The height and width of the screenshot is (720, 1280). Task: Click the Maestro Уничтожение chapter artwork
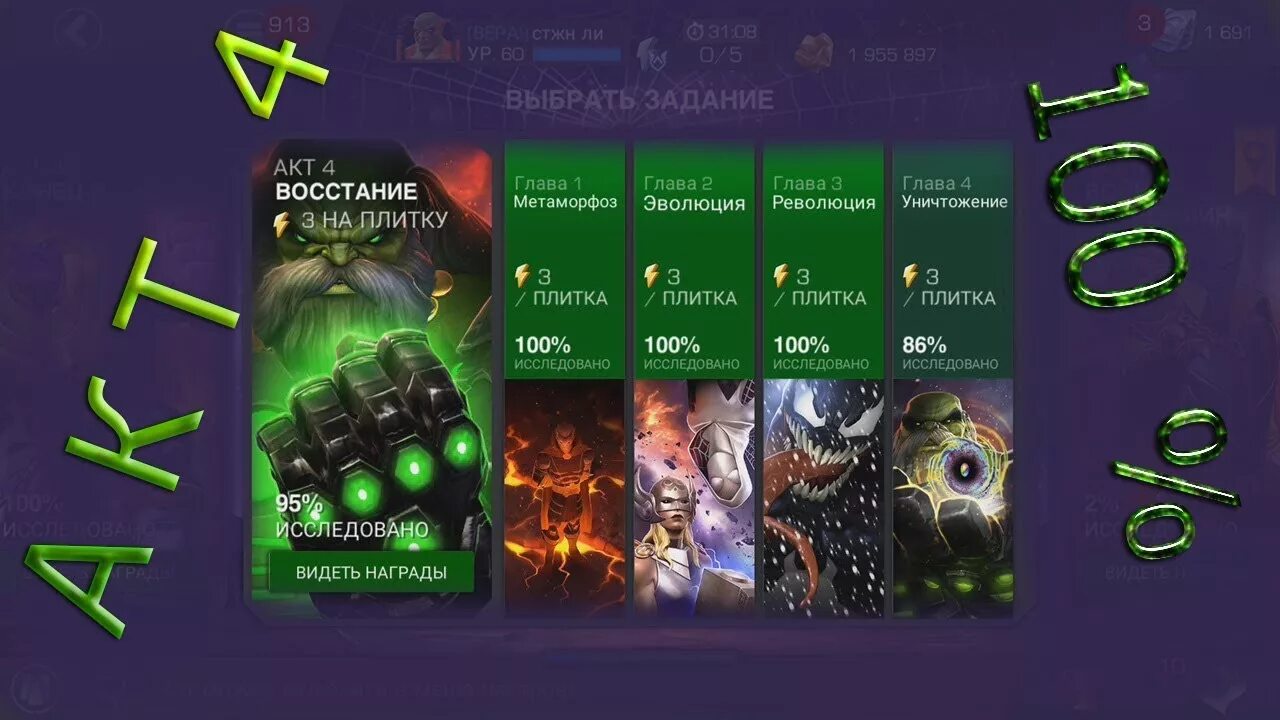(952, 497)
